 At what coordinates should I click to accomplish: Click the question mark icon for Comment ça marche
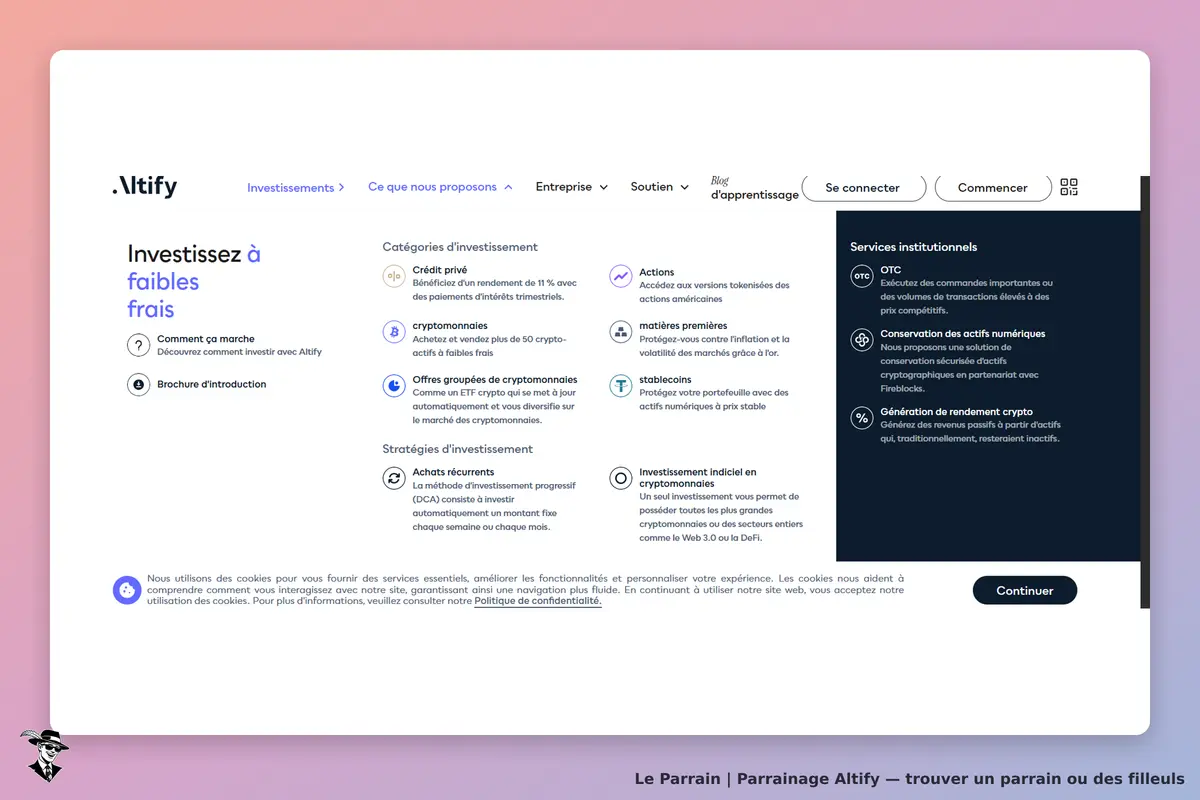tap(138, 345)
